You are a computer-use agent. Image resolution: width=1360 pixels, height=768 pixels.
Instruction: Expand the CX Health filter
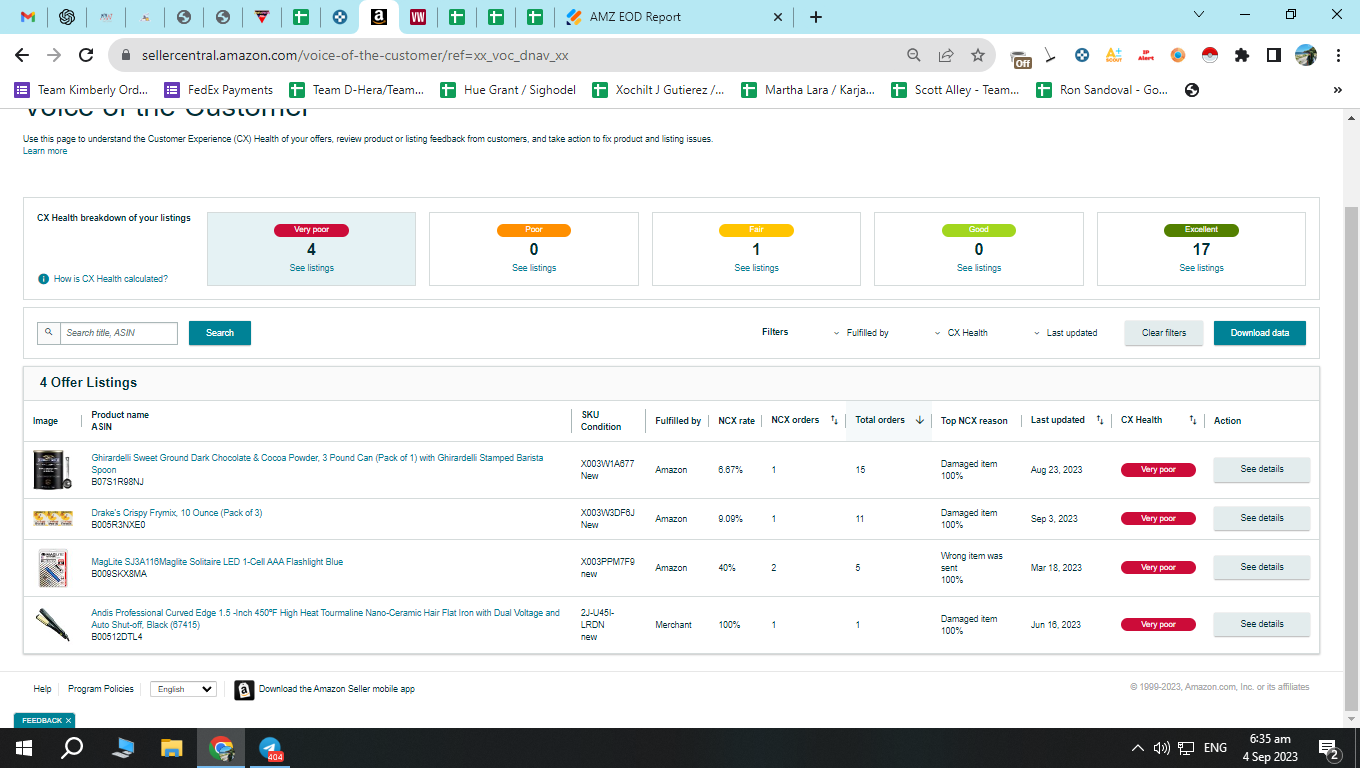[961, 333]
